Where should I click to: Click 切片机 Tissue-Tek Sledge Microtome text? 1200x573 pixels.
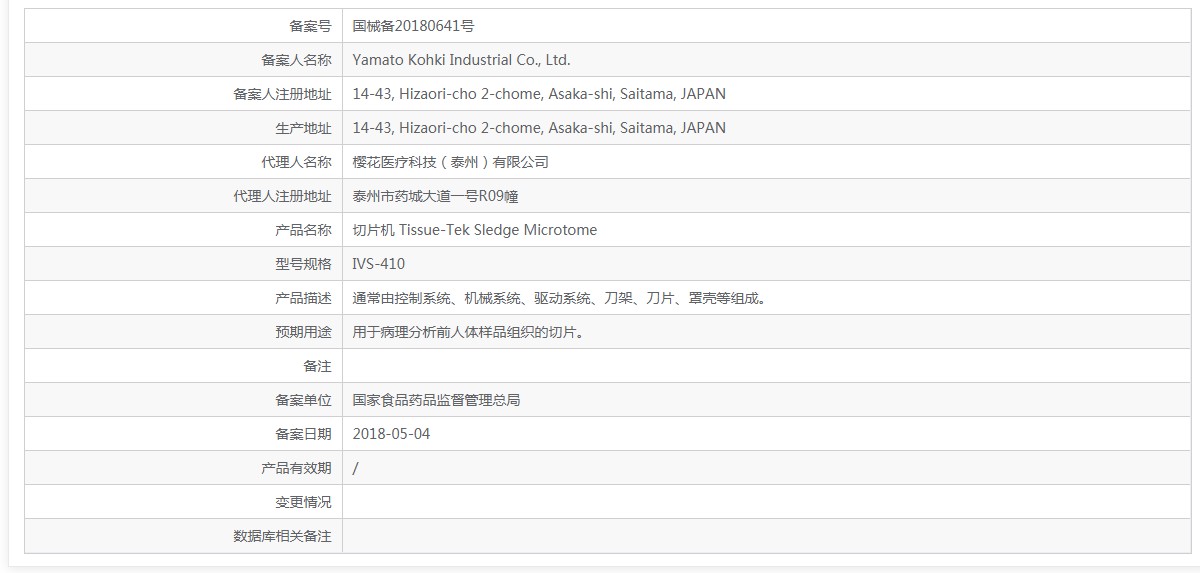pyautogui.click(x=475, y=230)
